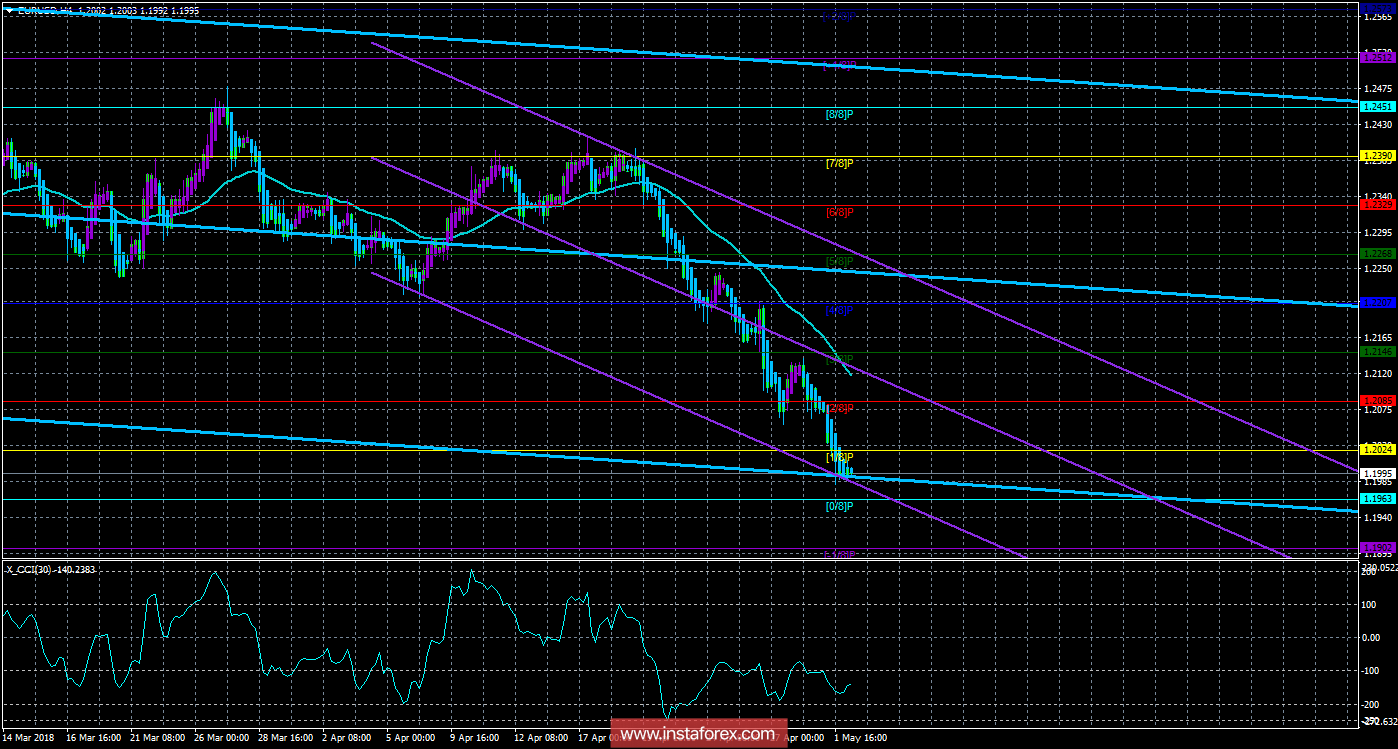Select the 1.2390 yellow price tag
The width and height of the screenshot is (1398, 749).
coord(1379,156)
